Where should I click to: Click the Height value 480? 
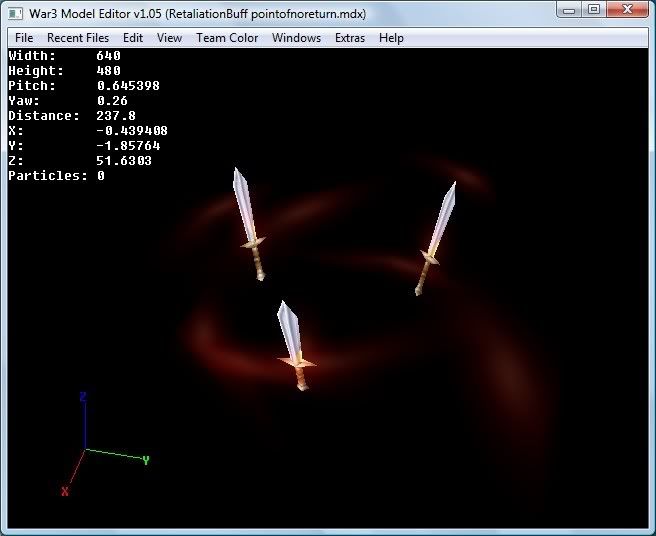click(108, 71)
